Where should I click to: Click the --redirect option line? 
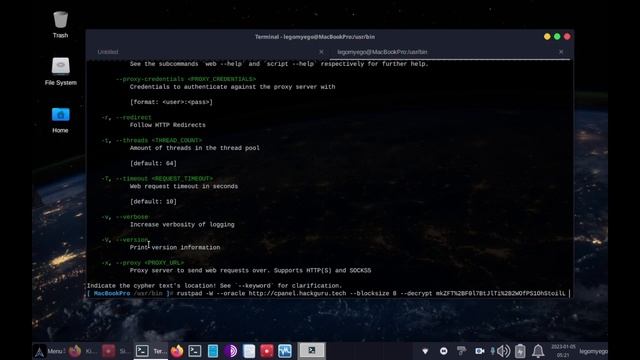tap(127, 118)
